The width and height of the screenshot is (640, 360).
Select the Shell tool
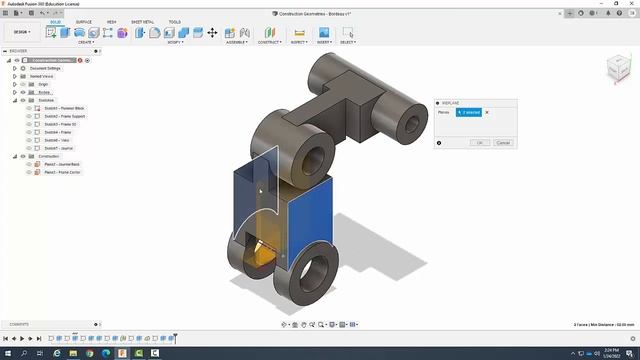pos(169,33)
